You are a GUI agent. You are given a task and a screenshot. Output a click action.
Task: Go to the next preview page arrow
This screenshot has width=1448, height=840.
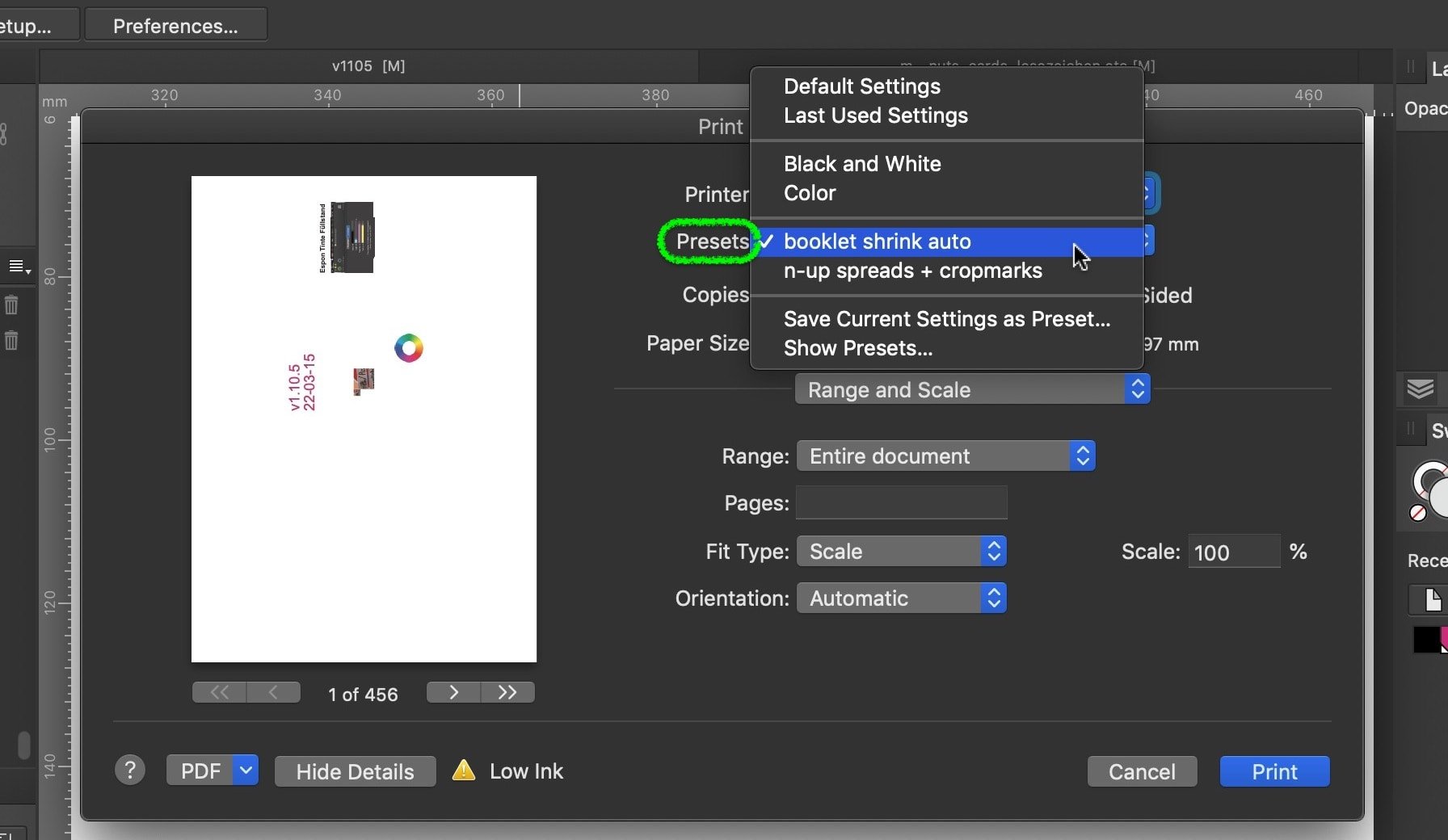(x=452, y=692)
